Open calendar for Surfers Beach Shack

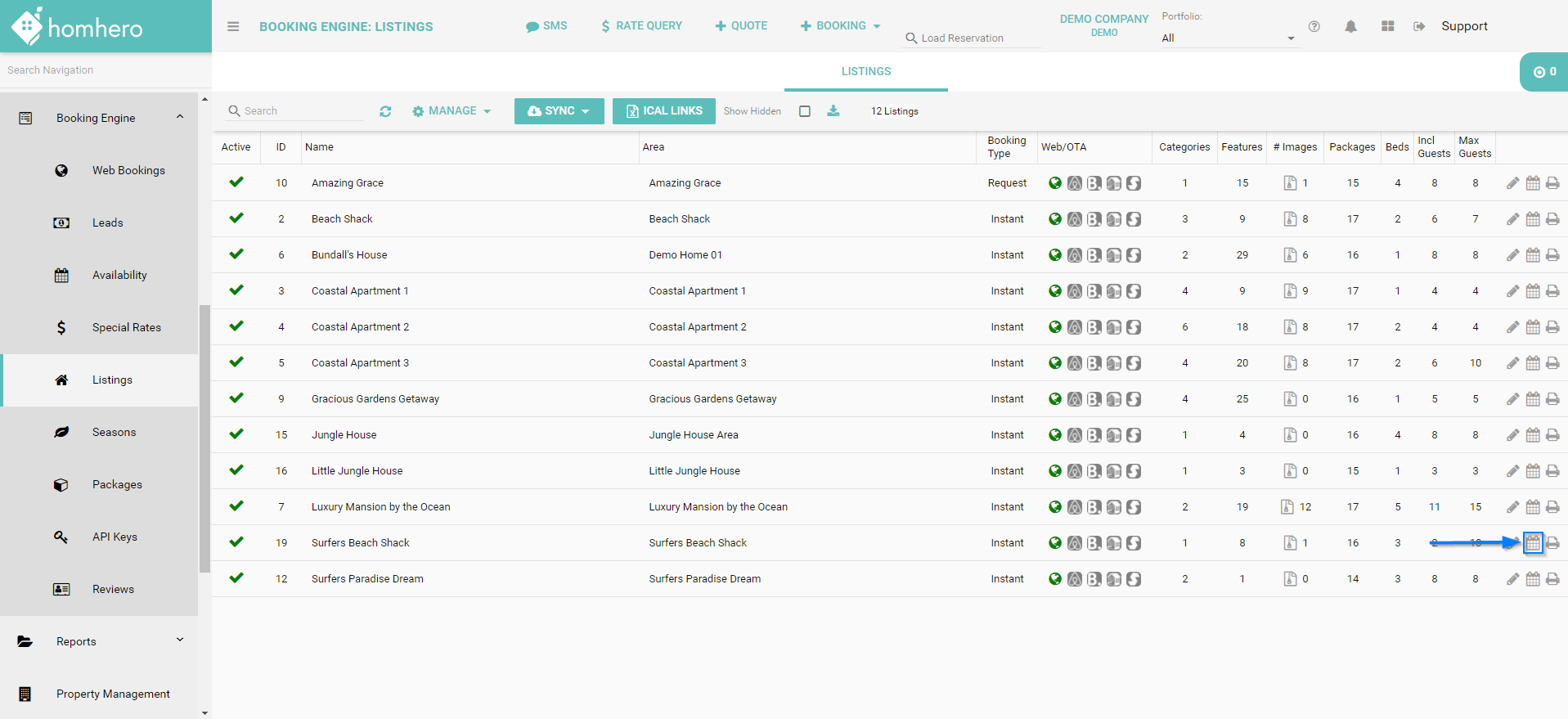(x=1533, y=543)
